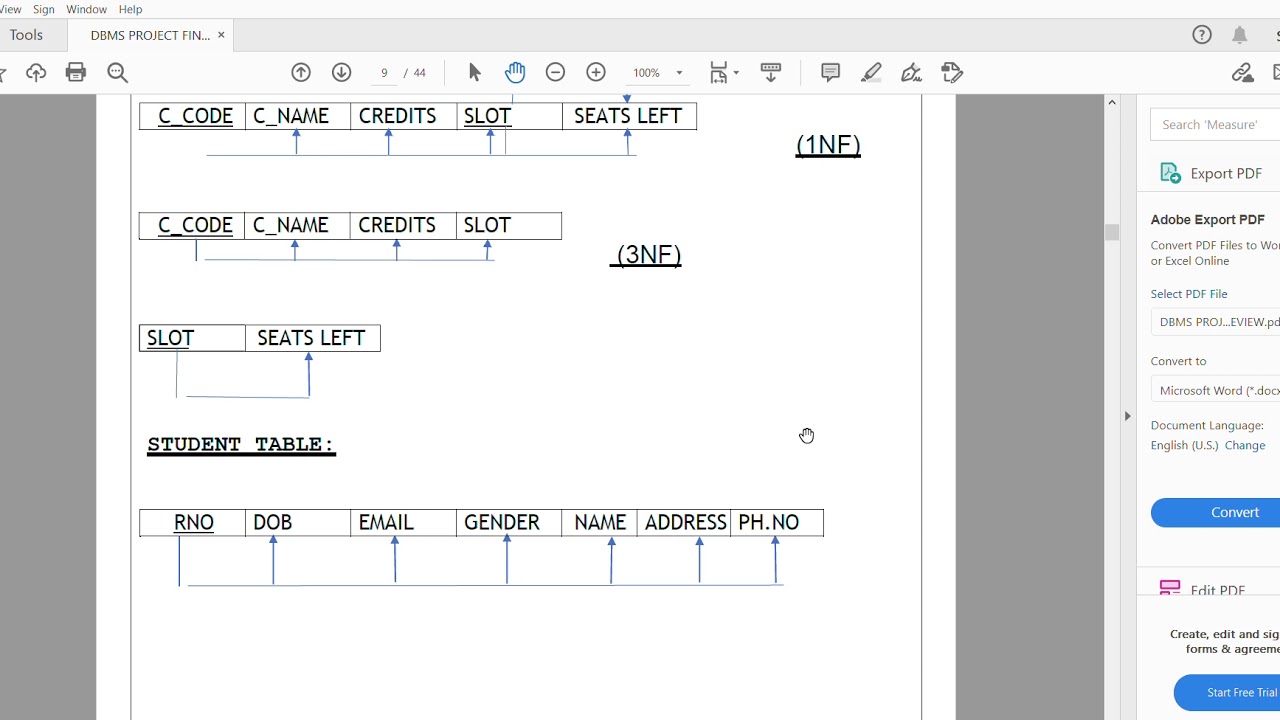
Task: Activate the hand pan tool
Action: (x=515, y=72)
